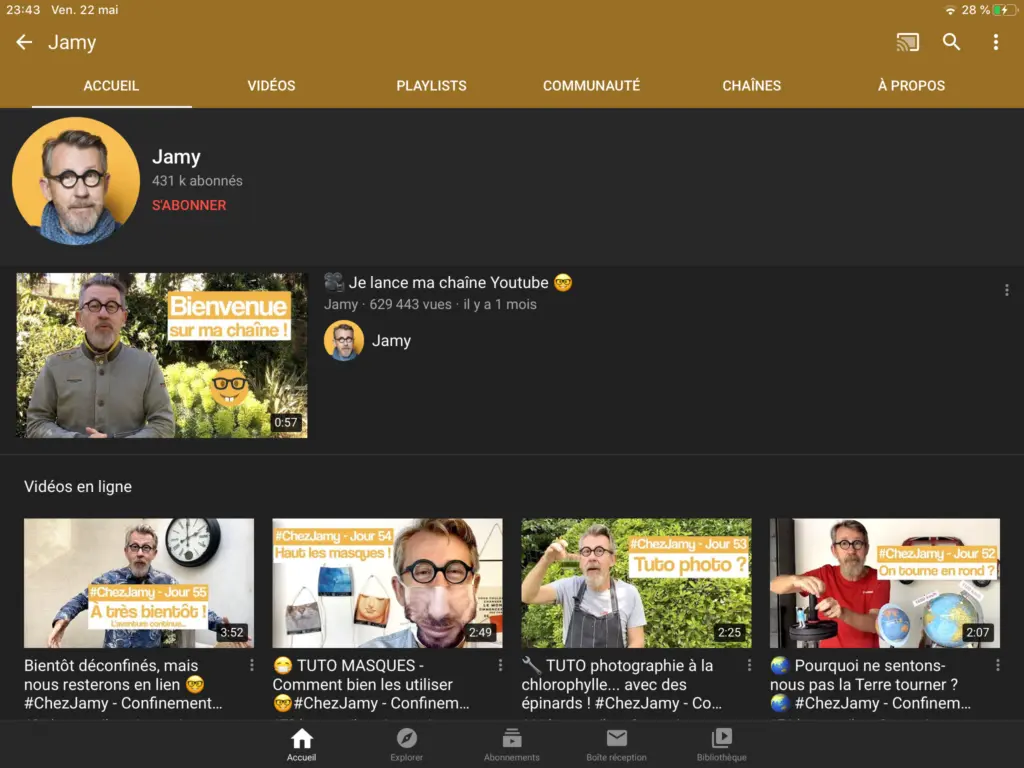Open options for 'TUTO MASQUES' video
The image size is (1024, 768).
click(x=500, y=665)
